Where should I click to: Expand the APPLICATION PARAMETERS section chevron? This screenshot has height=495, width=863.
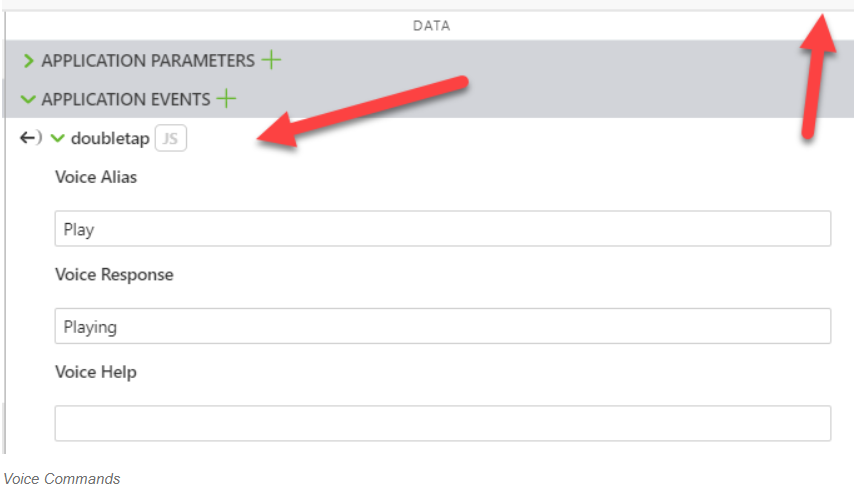[x=28, y=61]
